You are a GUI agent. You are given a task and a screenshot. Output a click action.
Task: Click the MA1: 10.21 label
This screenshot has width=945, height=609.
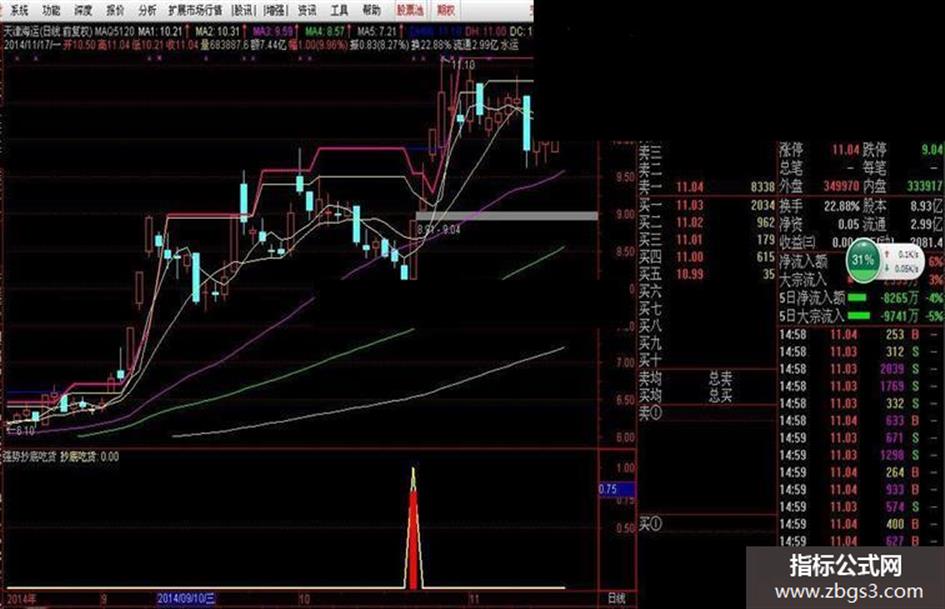pyautogui.click(x=160, y=31)
